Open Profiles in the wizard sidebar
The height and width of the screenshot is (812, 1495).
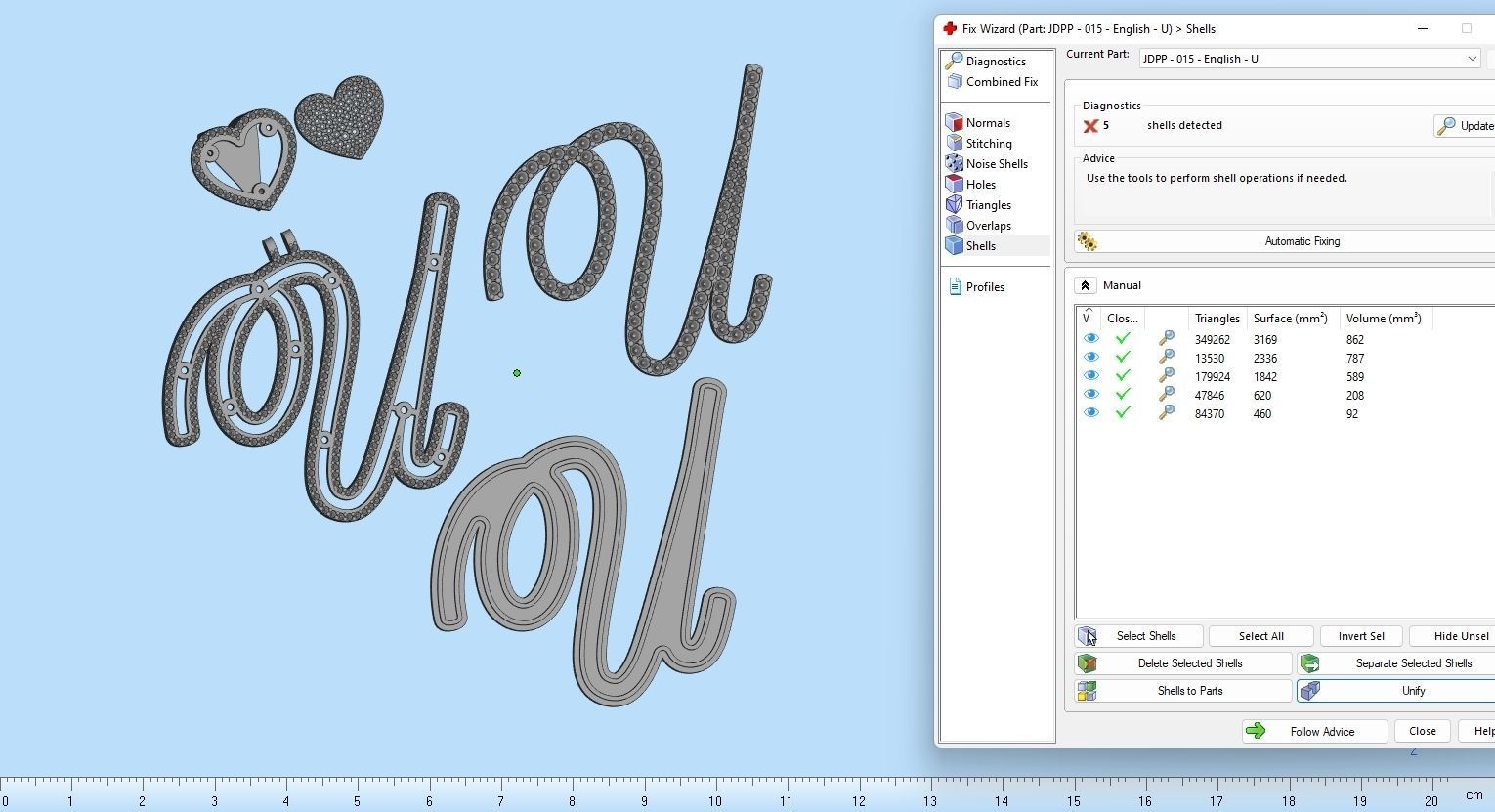click(985, 287)
